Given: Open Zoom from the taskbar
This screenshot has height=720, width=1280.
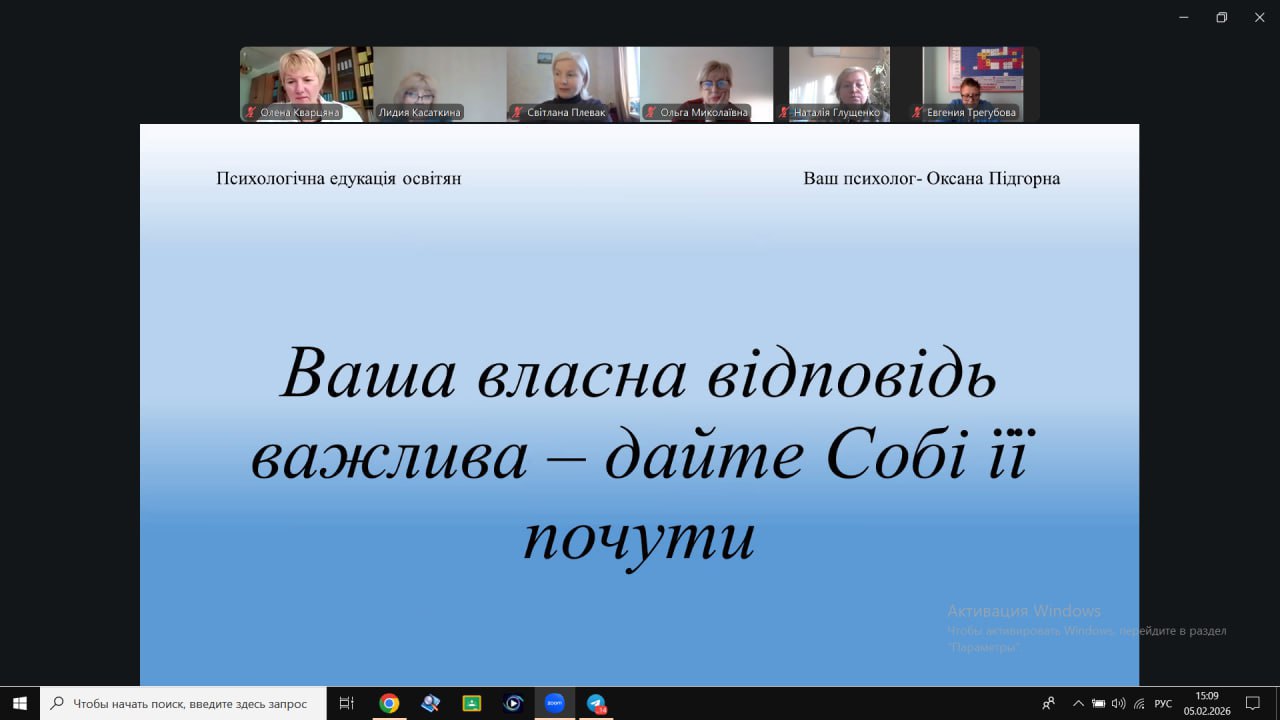Looking at the screenshot, I should pyautogui.click(x=554, y=703).
